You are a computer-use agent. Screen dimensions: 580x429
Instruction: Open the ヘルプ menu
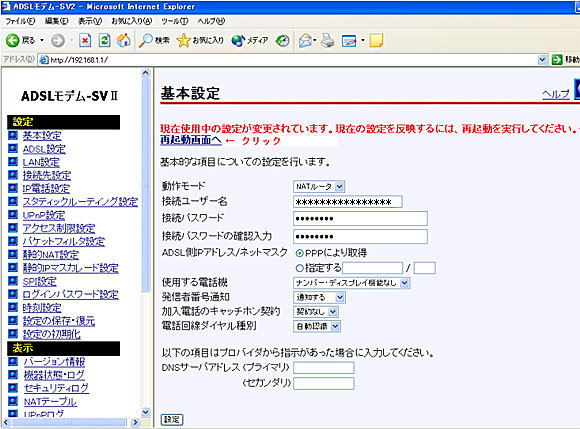point(211,21)
